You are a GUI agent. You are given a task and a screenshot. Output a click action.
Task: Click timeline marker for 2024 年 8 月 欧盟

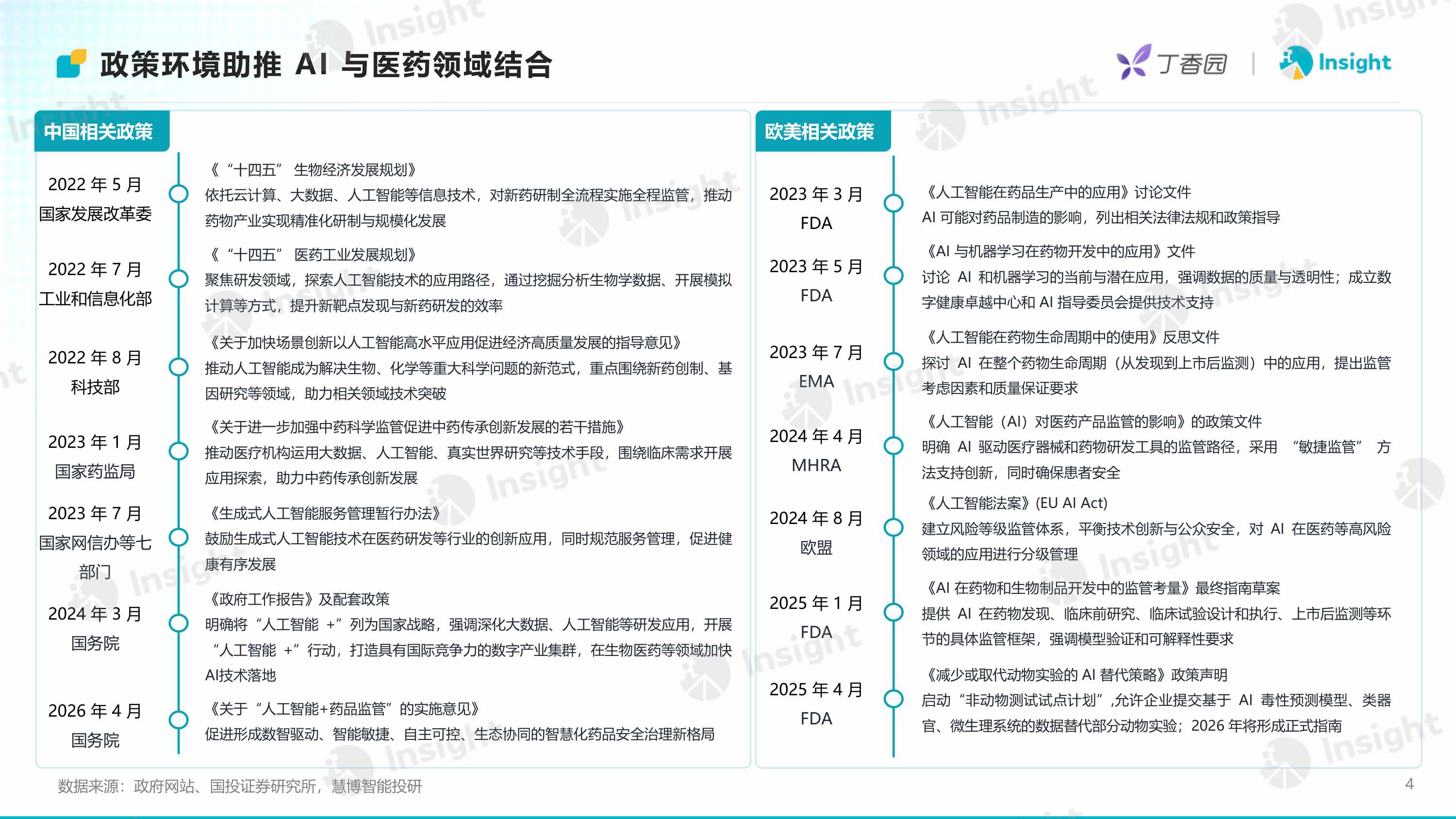893,527
